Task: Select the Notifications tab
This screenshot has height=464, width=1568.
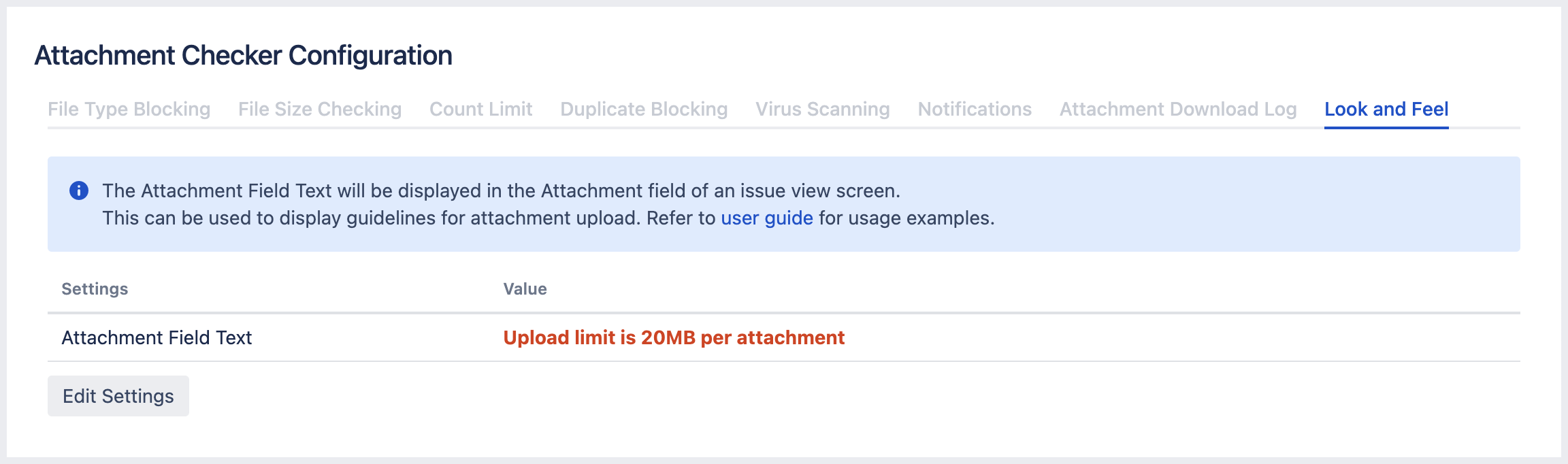Action: [975, 108]
